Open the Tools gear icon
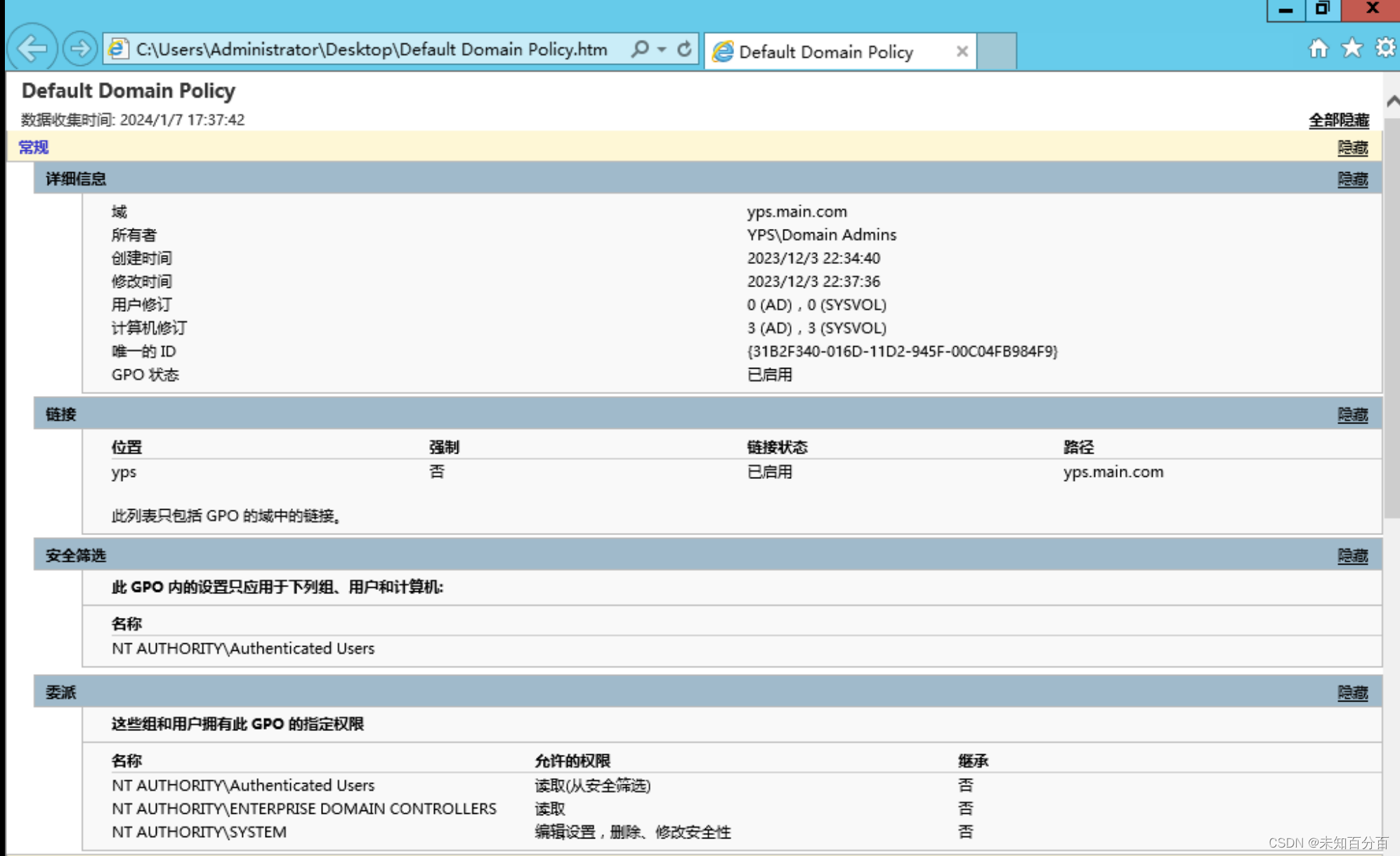The height and width of the screenshot is (856, 1400). click(x=1385, y=48)
